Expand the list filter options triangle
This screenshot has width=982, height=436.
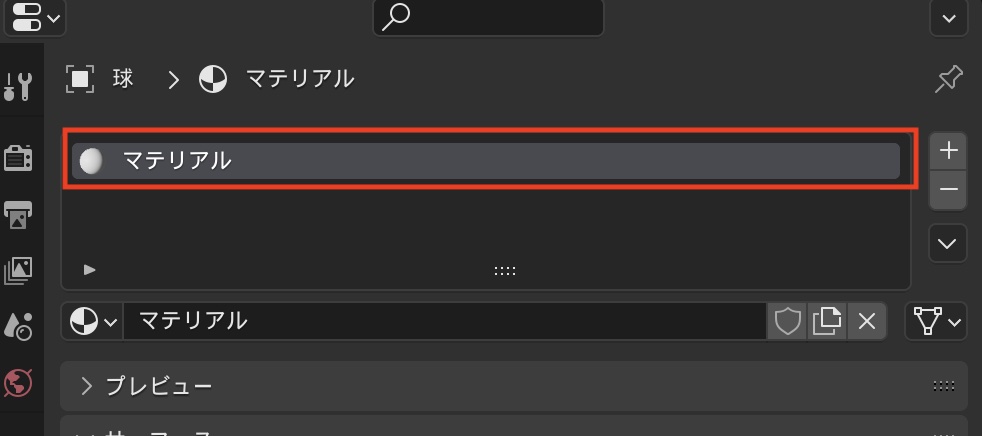click(x=90, y=269)
